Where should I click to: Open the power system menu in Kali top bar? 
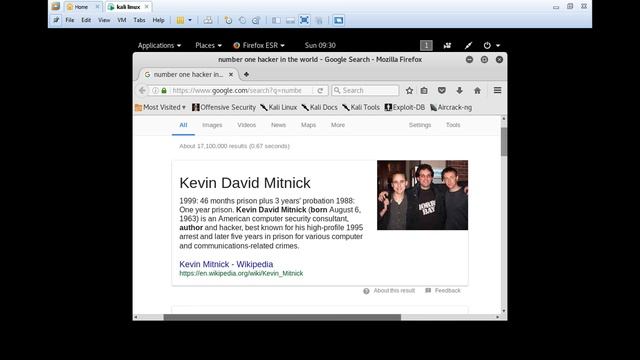coord(491,45)
